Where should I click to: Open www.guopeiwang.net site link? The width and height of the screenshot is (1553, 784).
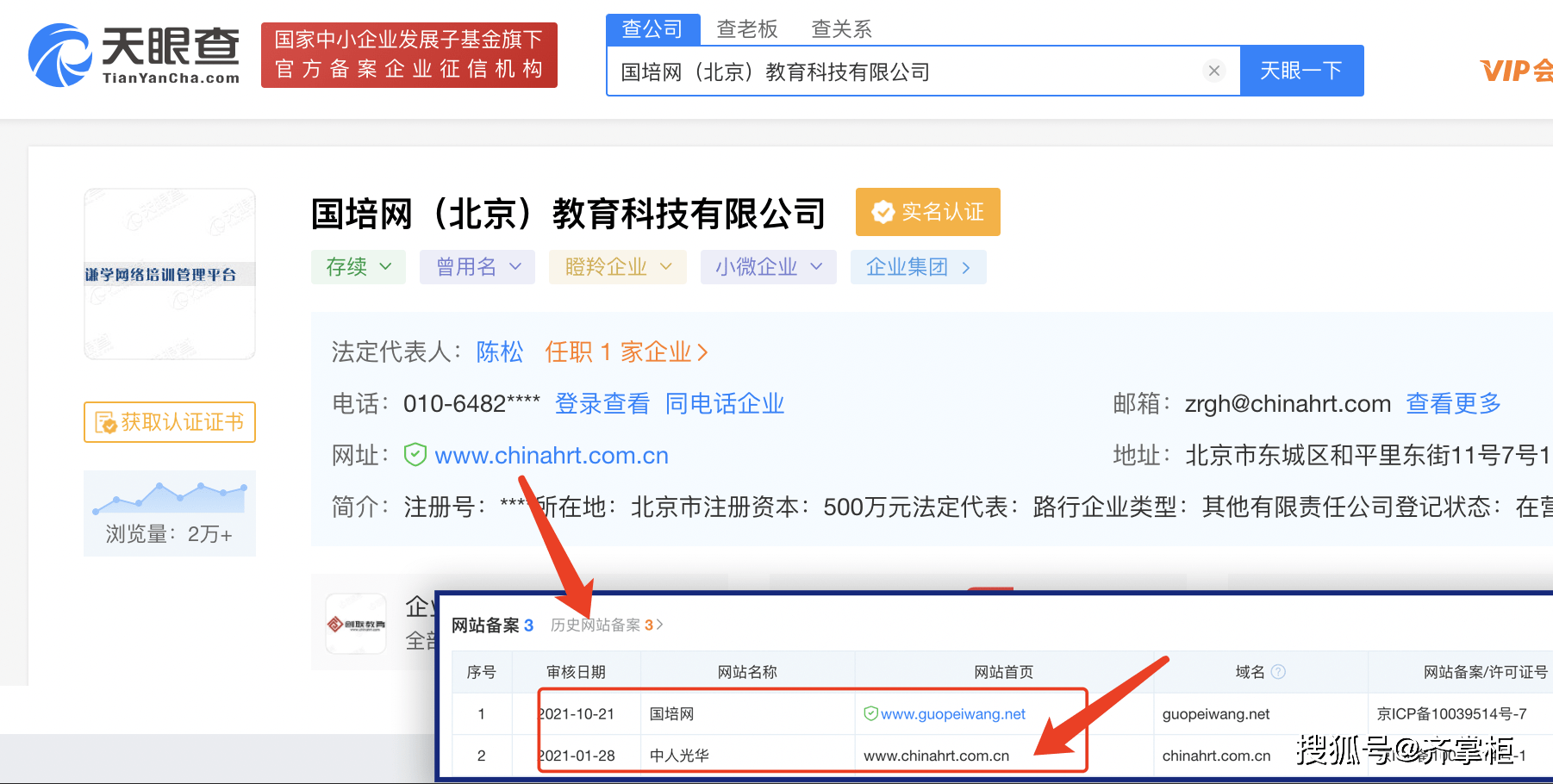(x=953, y=713)
